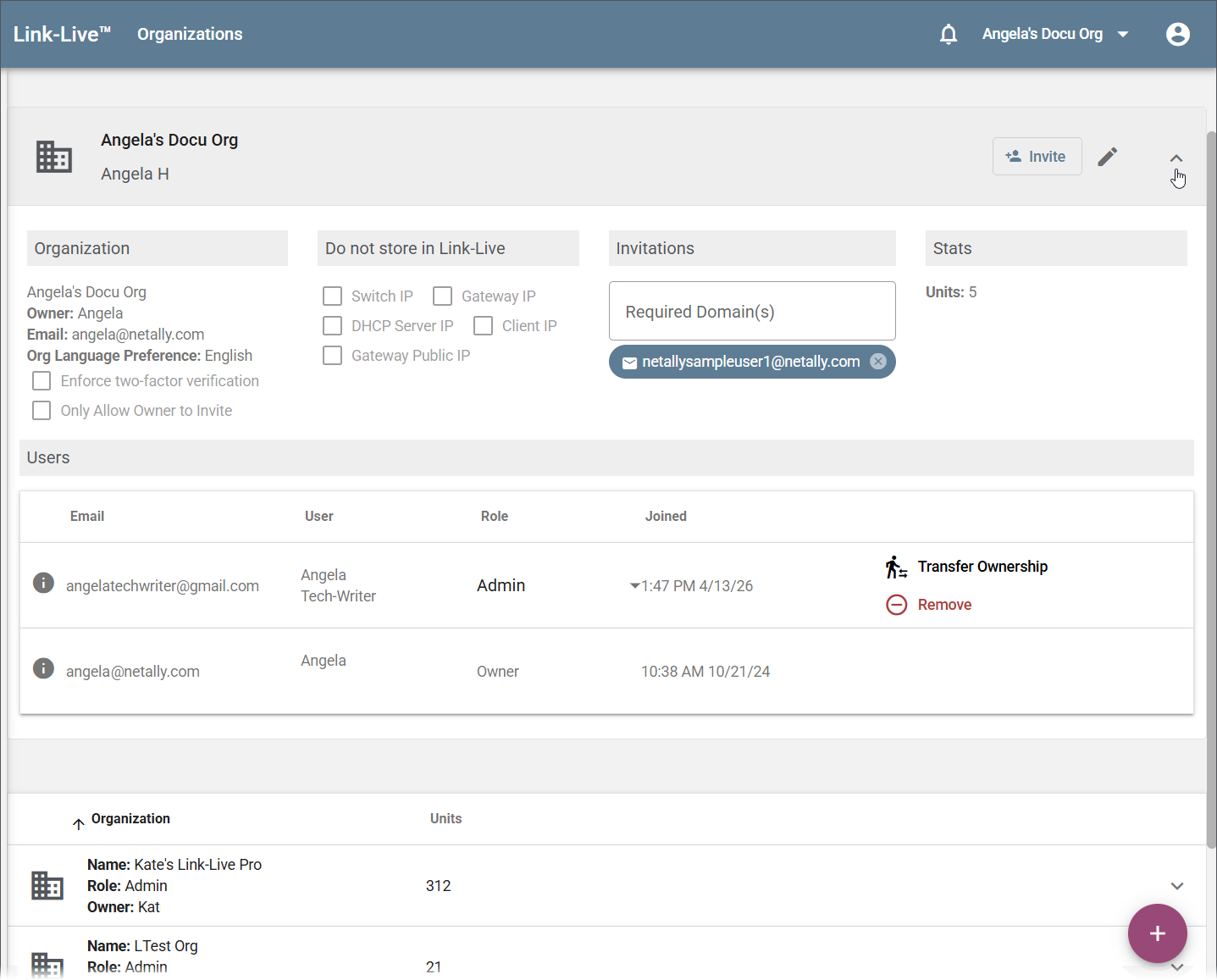
Task: Click the building icon for Angela's Docu Org
Action: (x=54, y=157)
